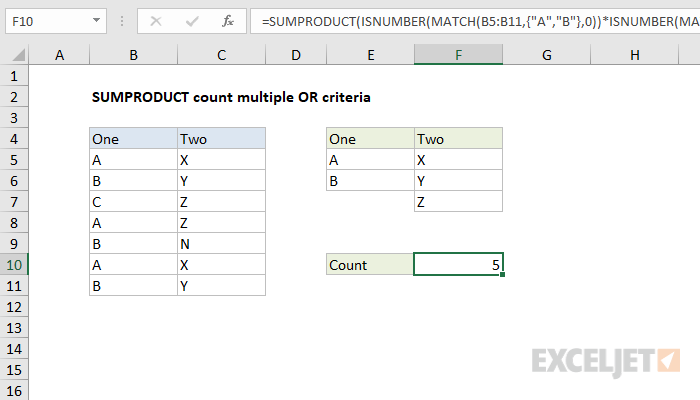This screenshot has height=400, width=700.
Task: Select criteria cell F6 containing 'Y'
Action: (x=458, y=181)
